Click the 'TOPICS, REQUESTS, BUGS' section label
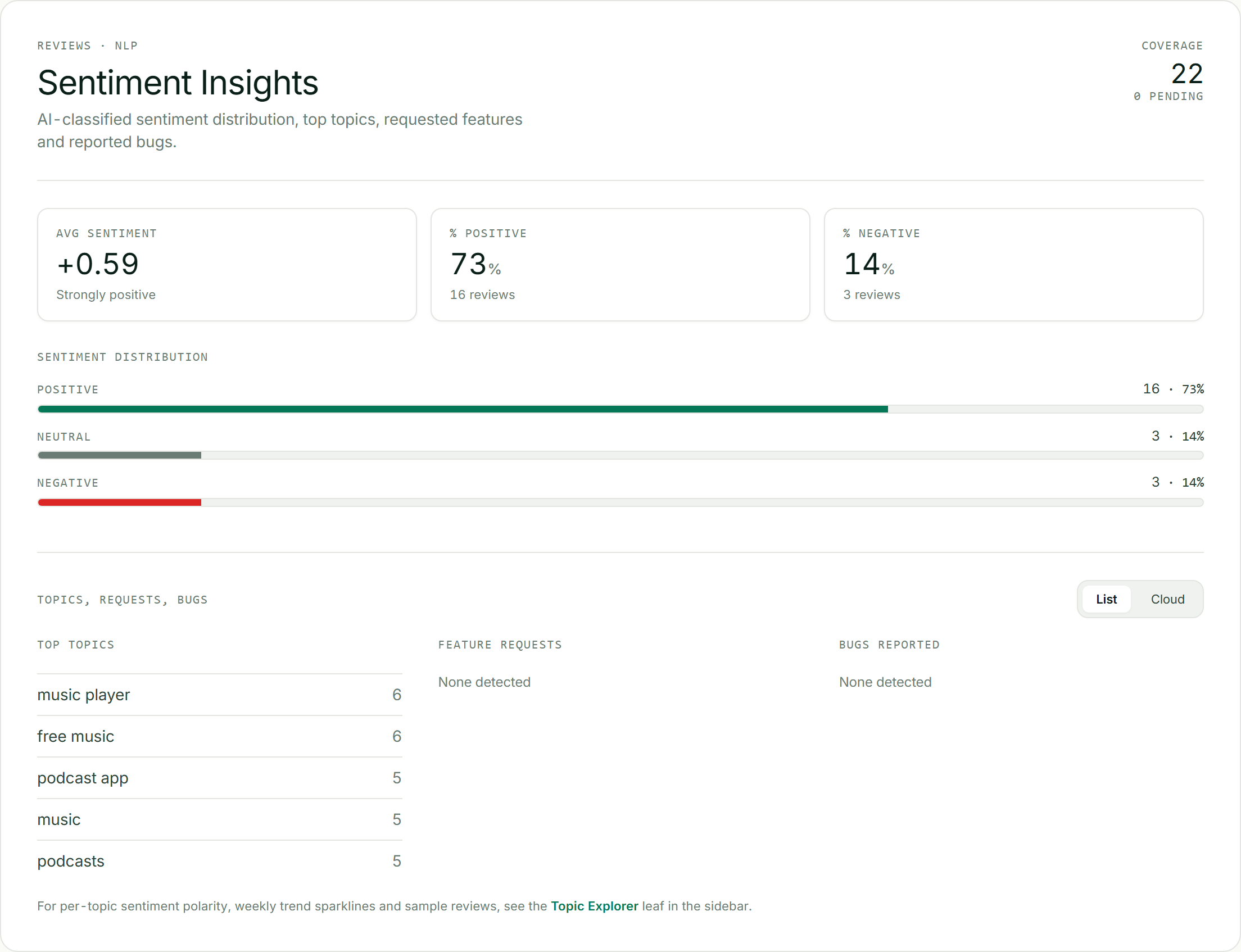This screenshot has height=952, width=1241. (123, 600)
